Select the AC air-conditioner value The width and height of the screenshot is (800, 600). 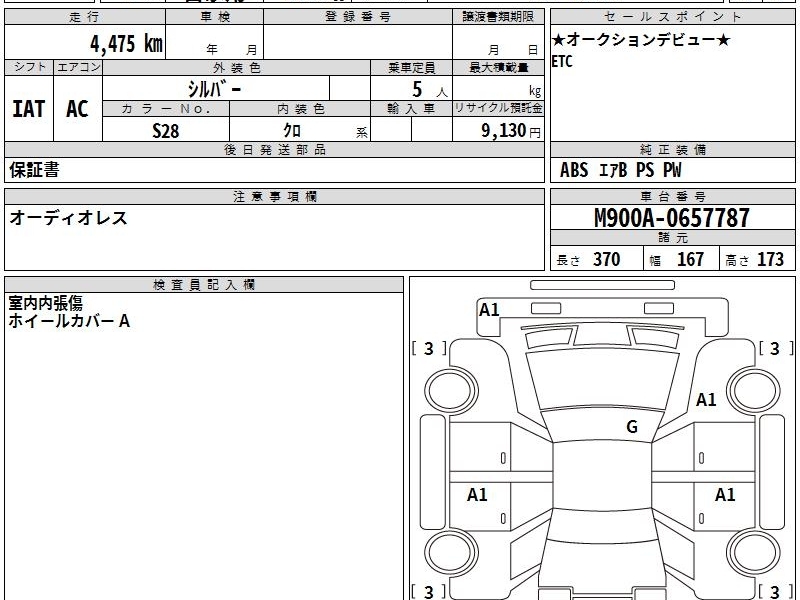click(x=78, y=109)
